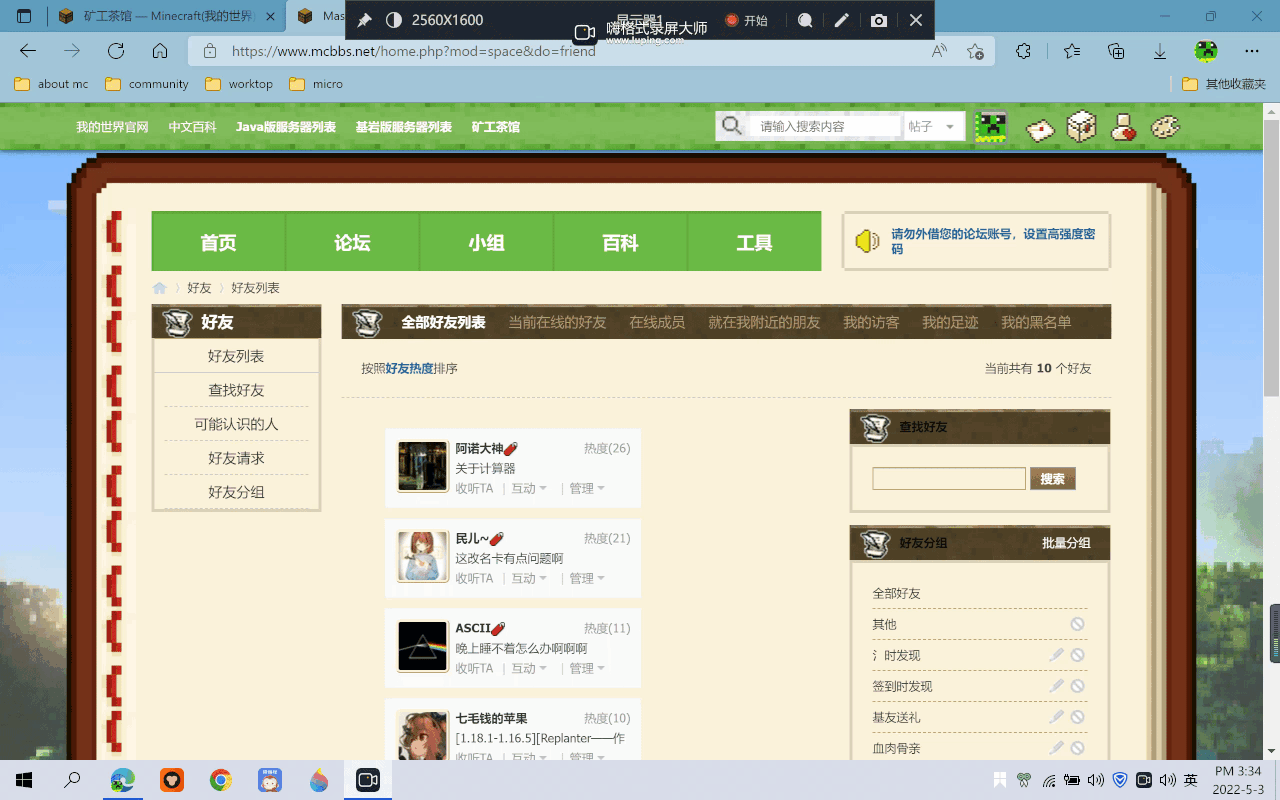Screen dimensions: 1280x800
Task: Click the crafting-box icon in the top navbar
Action: pyautogui.click(x=1082, y=128)
